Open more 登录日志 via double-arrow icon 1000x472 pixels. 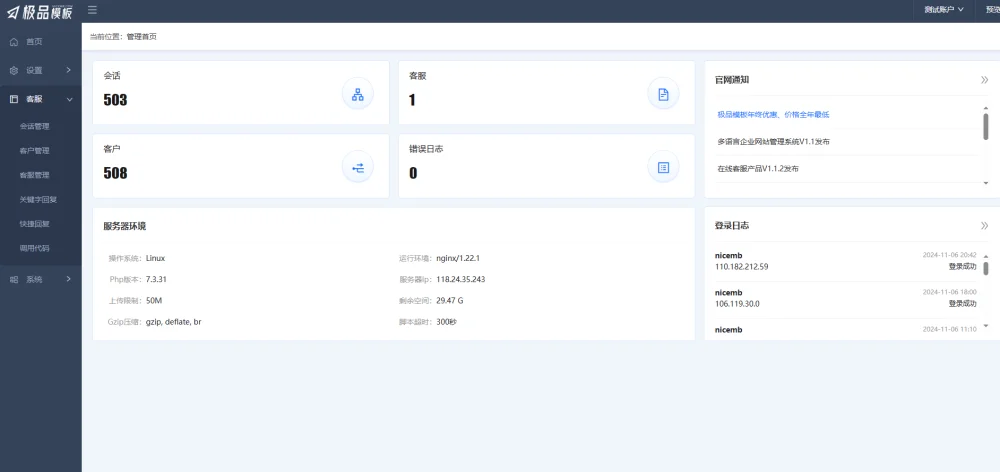pos(984,226)
